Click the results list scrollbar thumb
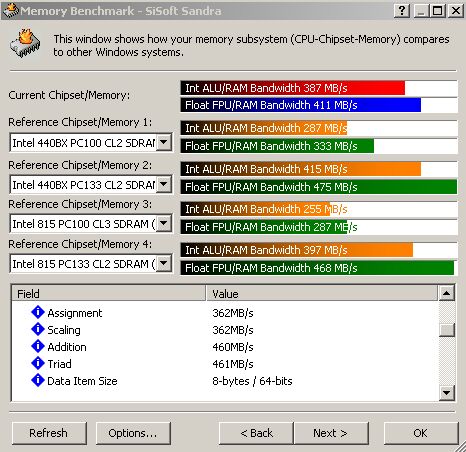This screenshot has height=452, width=466. point(447,330)
